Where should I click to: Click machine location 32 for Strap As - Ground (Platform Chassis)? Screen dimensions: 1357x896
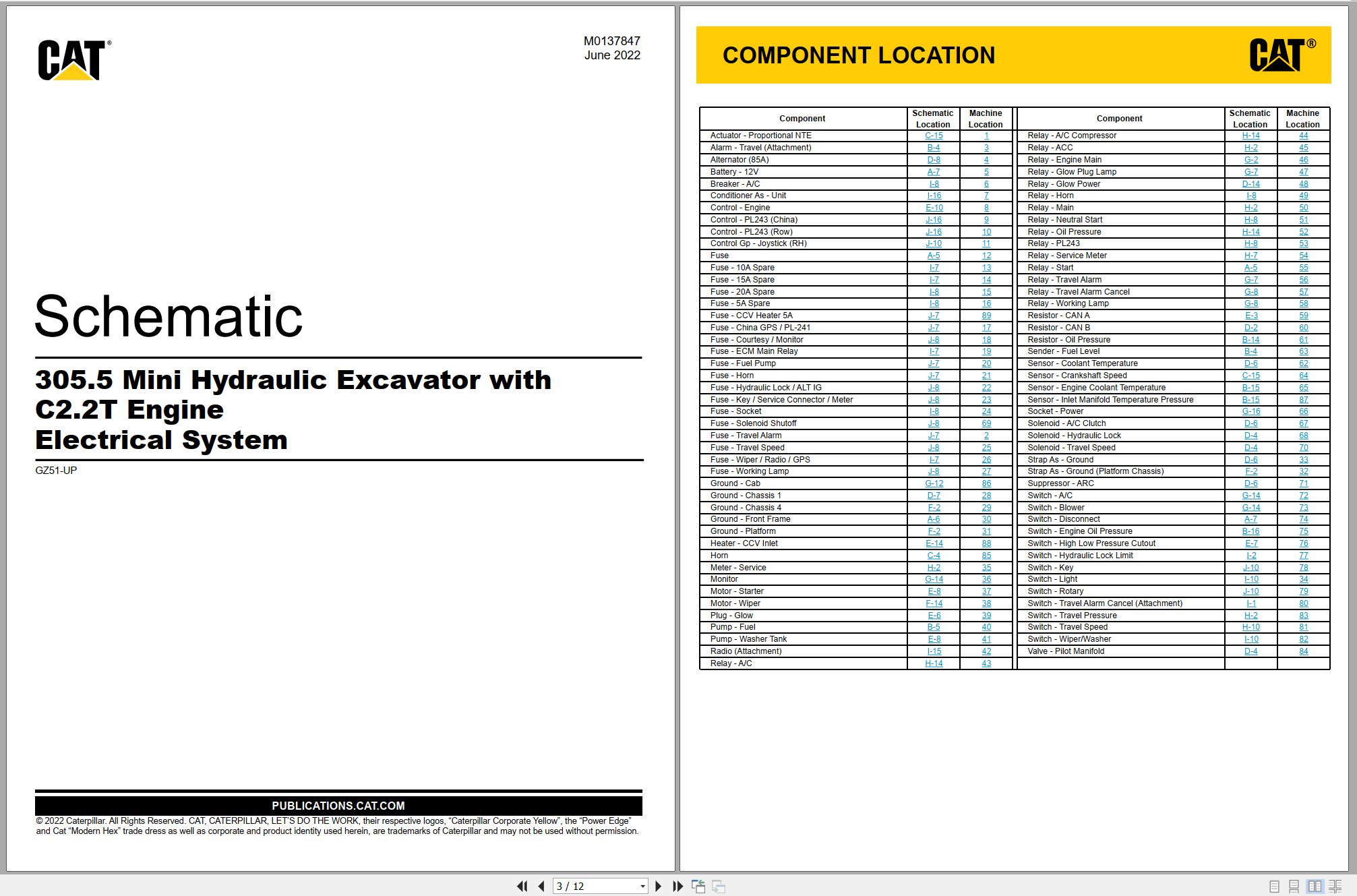tap(1304, 471)
